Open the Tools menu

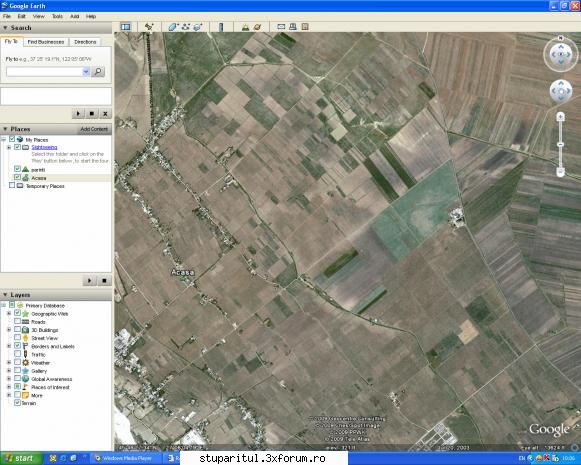click(57, 16)
